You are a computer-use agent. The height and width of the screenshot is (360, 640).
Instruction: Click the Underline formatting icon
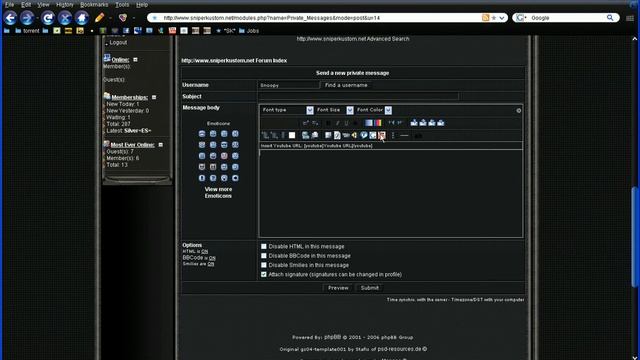347,123
